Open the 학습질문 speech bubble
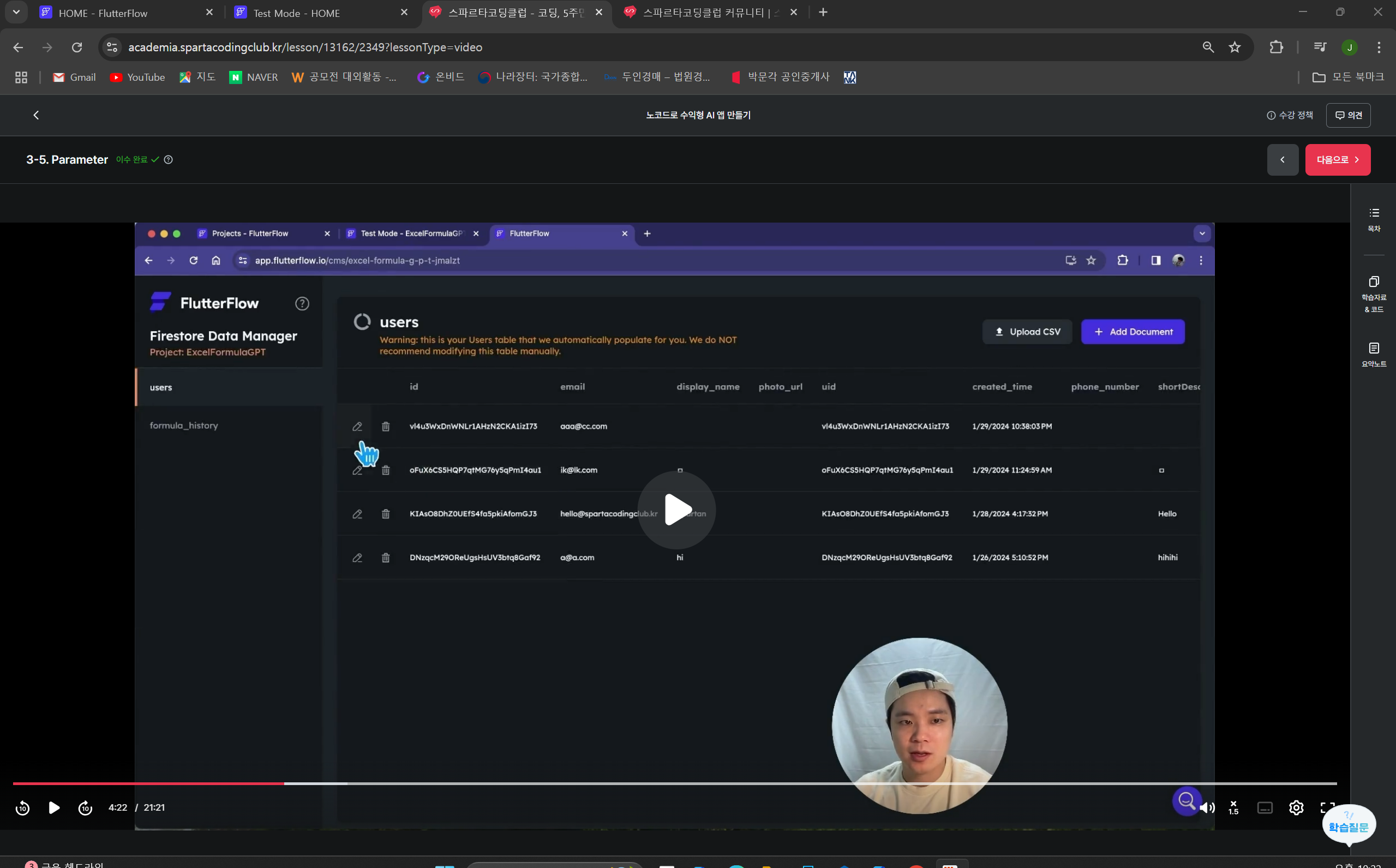The height and width of the screenshot is (868, 1396). coord(1349,824)
